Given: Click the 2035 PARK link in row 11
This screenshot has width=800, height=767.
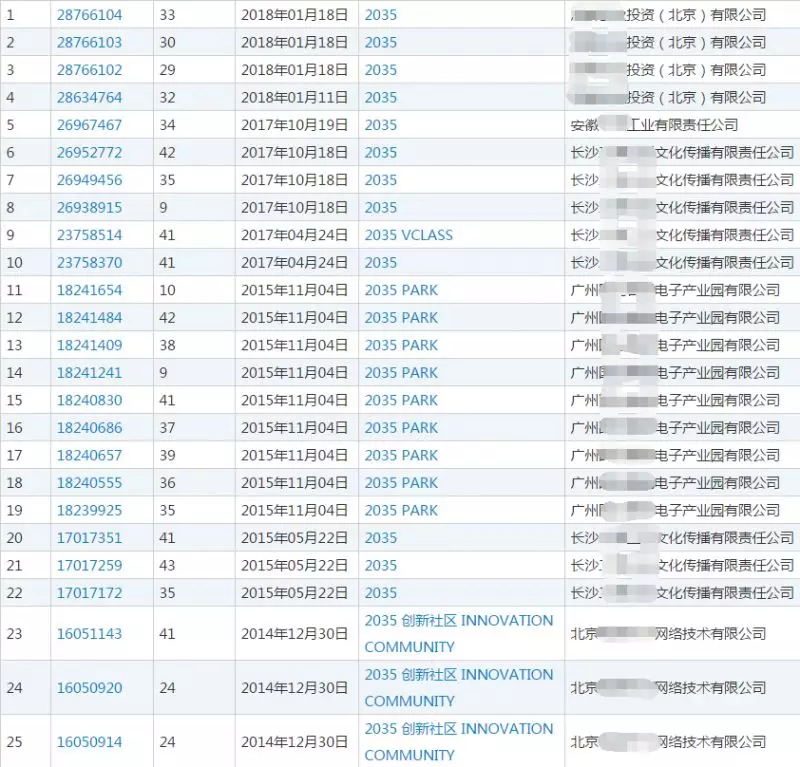Looking at the screenshot, I should [x=401, y=290].
